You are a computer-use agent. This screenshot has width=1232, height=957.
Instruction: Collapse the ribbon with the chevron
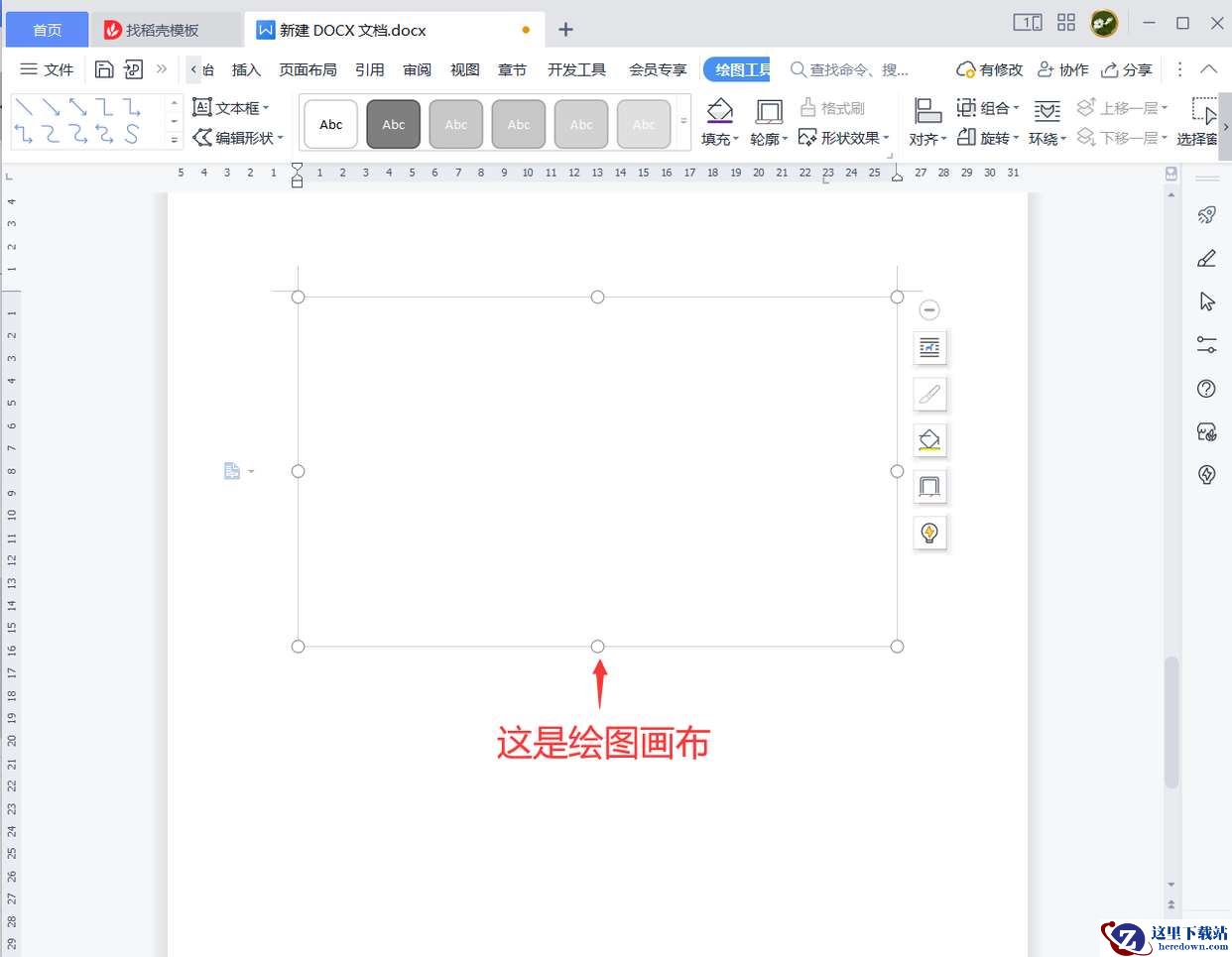tap(1209, 69)
